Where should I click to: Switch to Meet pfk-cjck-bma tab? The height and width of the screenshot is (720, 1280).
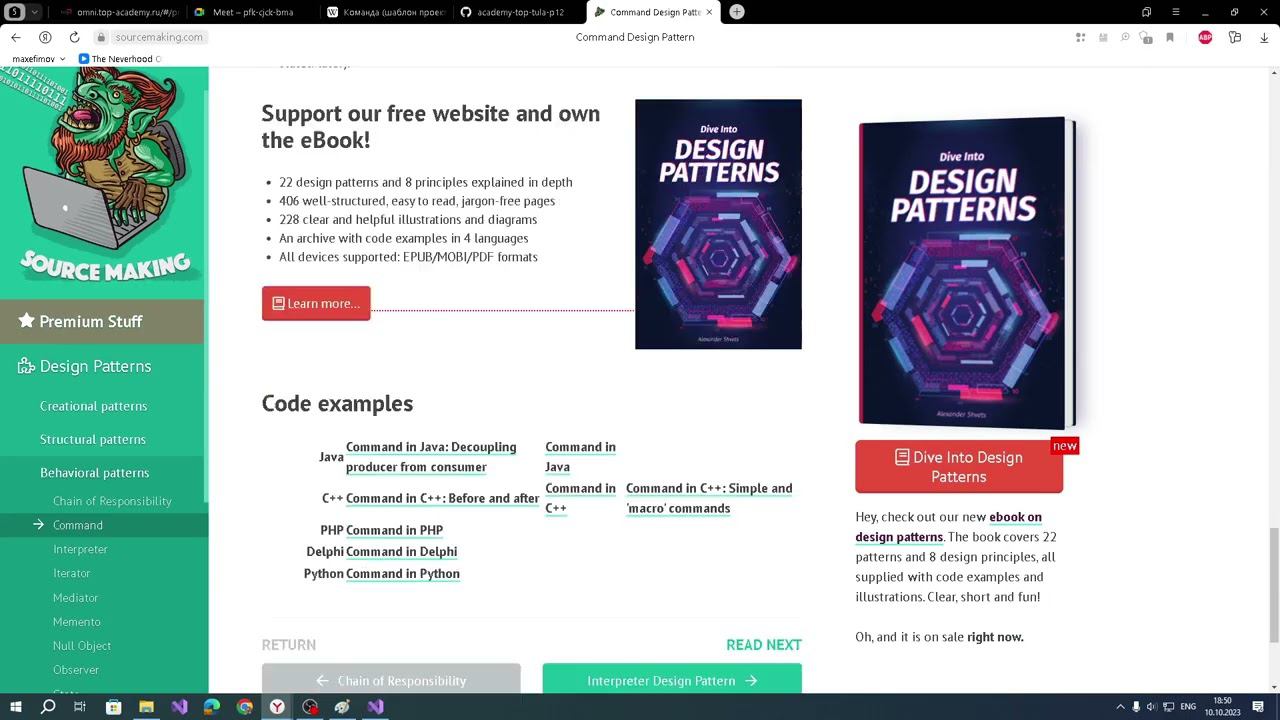[253, 12]
